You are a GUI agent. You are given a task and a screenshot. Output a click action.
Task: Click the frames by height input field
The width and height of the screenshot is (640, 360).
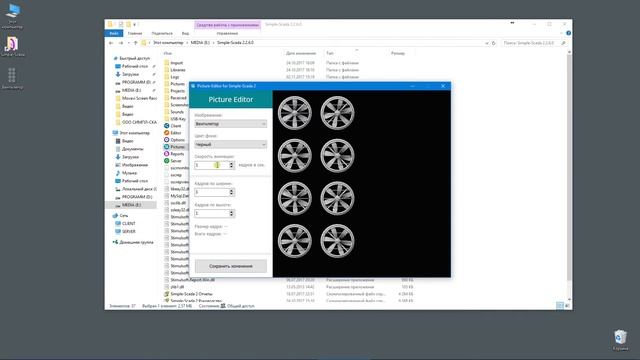211,213
